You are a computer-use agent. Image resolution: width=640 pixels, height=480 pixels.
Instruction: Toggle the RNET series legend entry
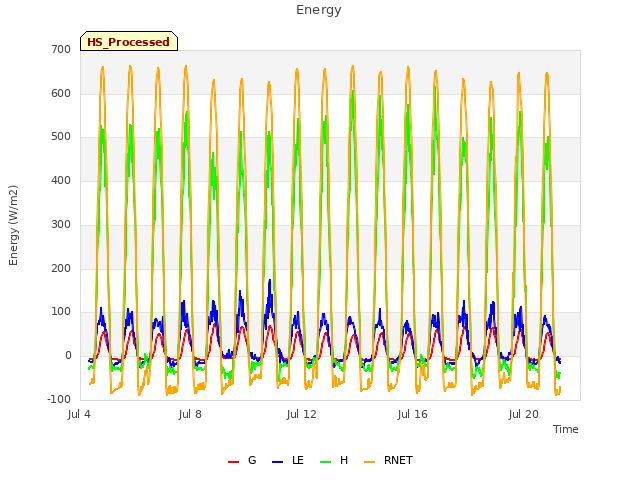(x=388, y=460)
